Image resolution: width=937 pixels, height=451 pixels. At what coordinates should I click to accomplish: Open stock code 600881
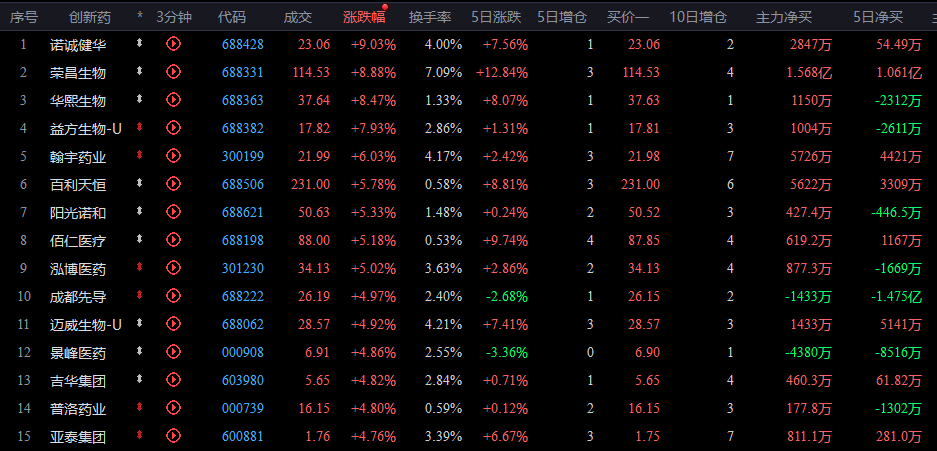tap(243, 437)
